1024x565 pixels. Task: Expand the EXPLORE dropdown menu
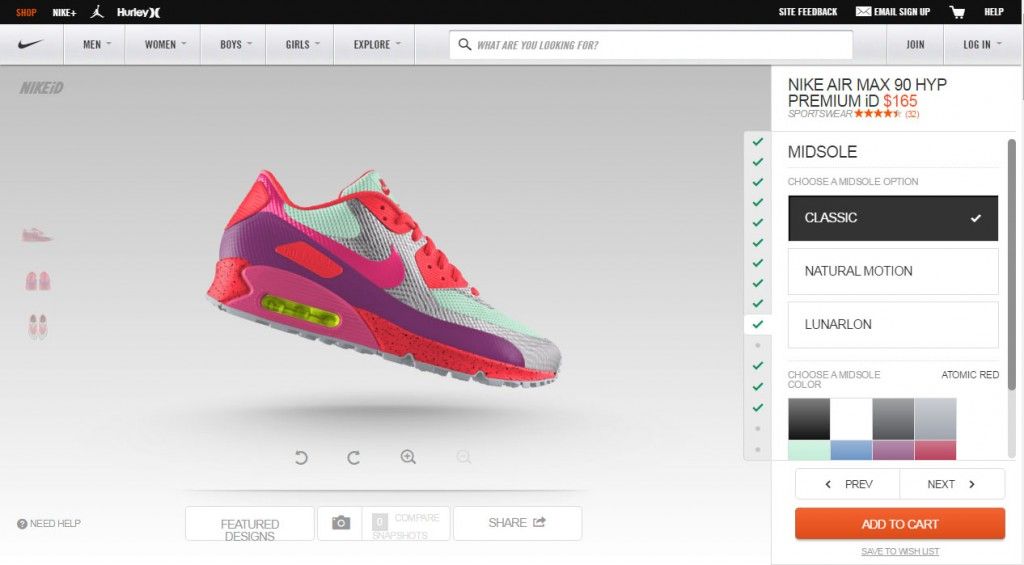click(377, 44)
